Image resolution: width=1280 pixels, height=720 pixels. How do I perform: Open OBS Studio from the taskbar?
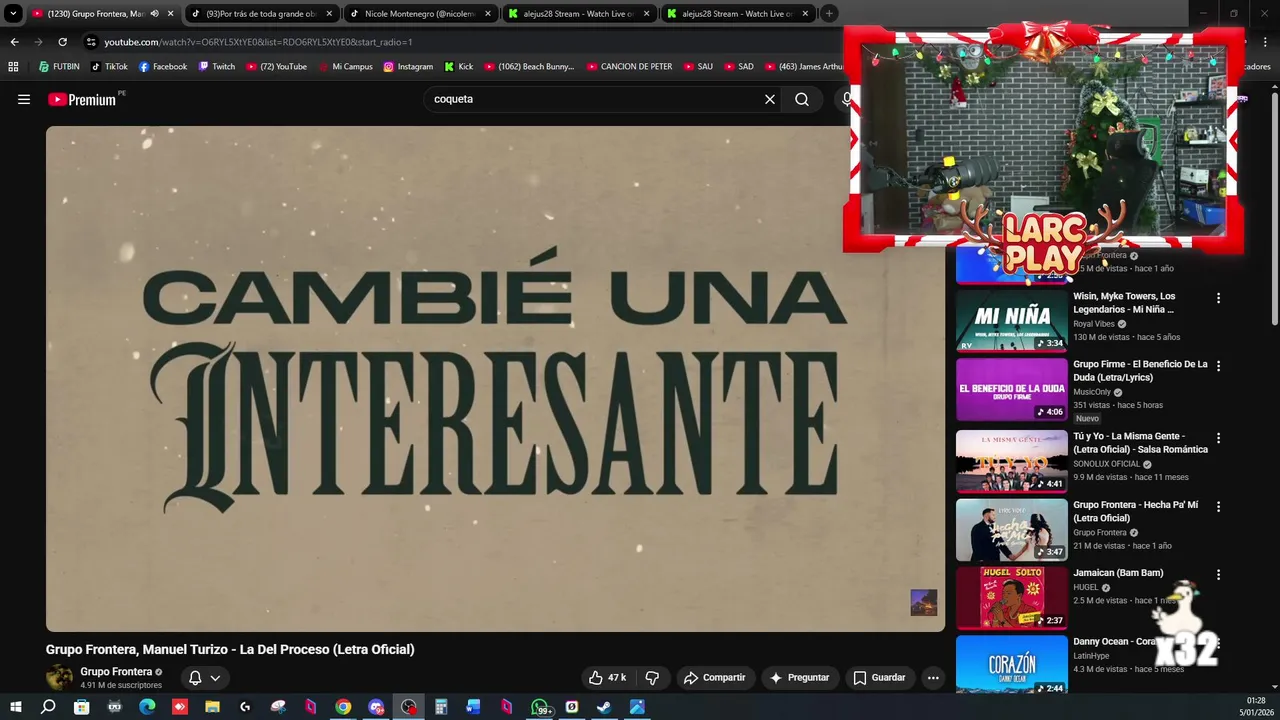pyautogui.click(x=409, y=707)
